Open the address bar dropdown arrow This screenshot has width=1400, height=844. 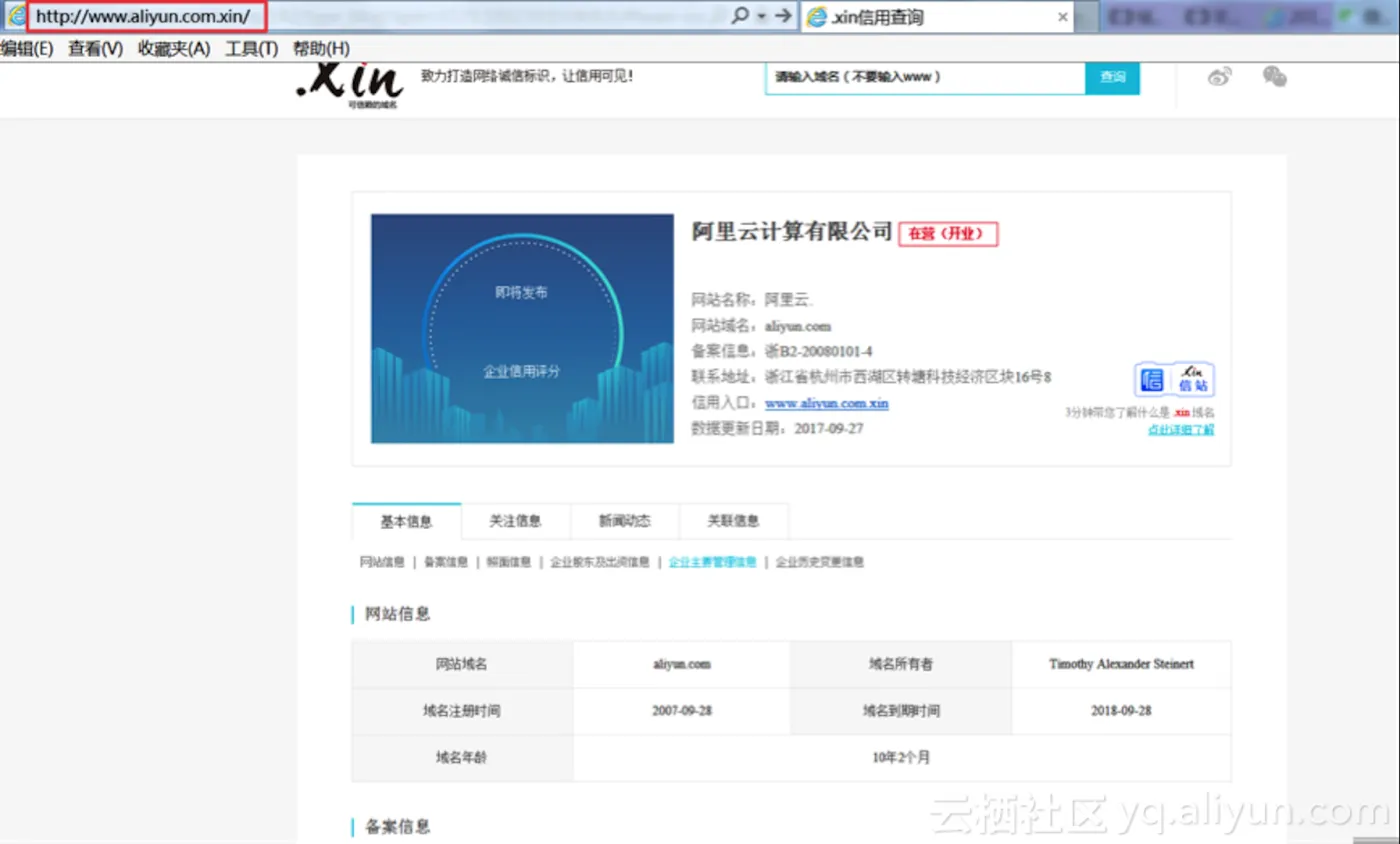point(762,17)
